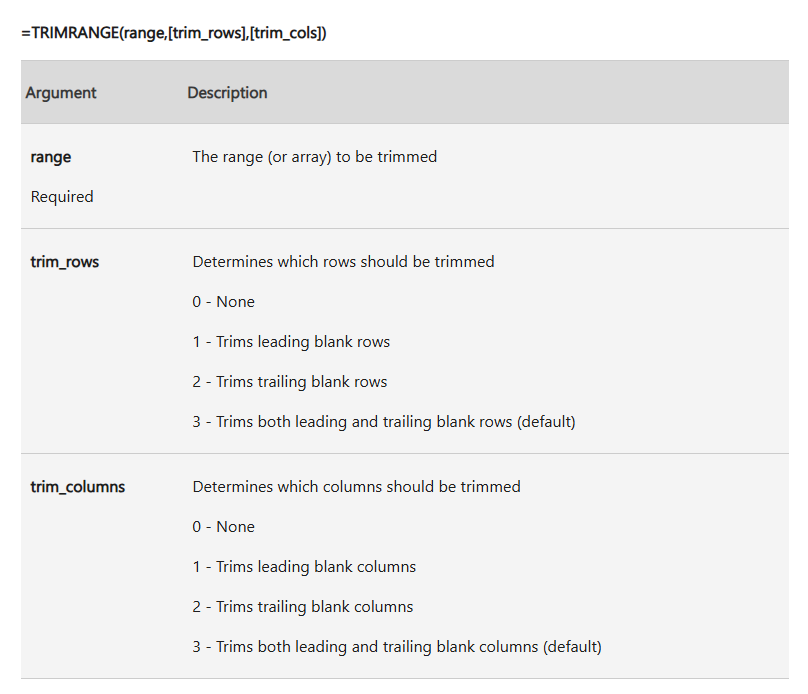Click "0 - None" under trim_columns
This screenshot has width=808, height=694.
point(223,527)
